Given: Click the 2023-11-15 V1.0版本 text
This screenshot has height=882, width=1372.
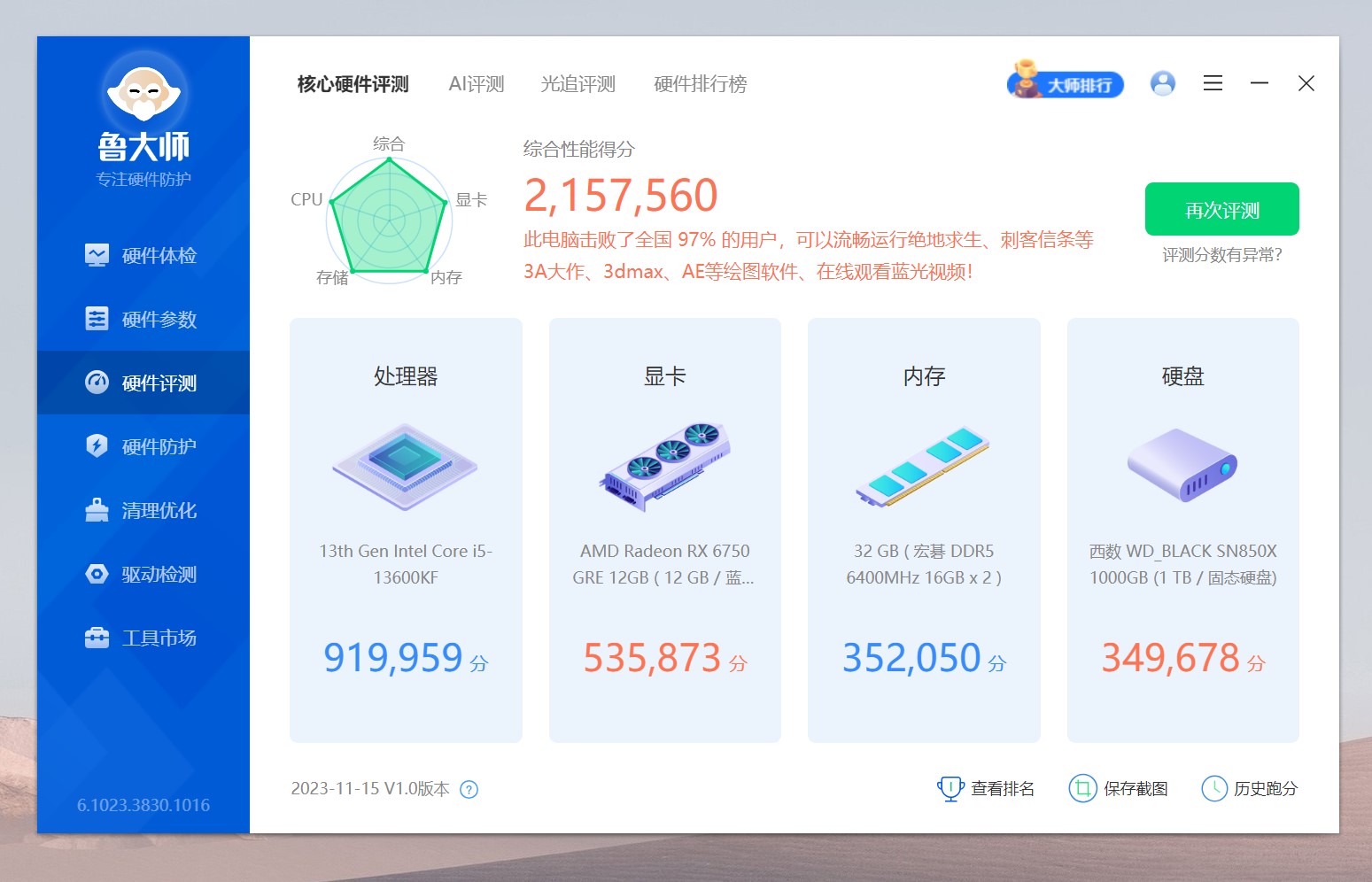Looking at the screenshot, I should tap(370, 788).
